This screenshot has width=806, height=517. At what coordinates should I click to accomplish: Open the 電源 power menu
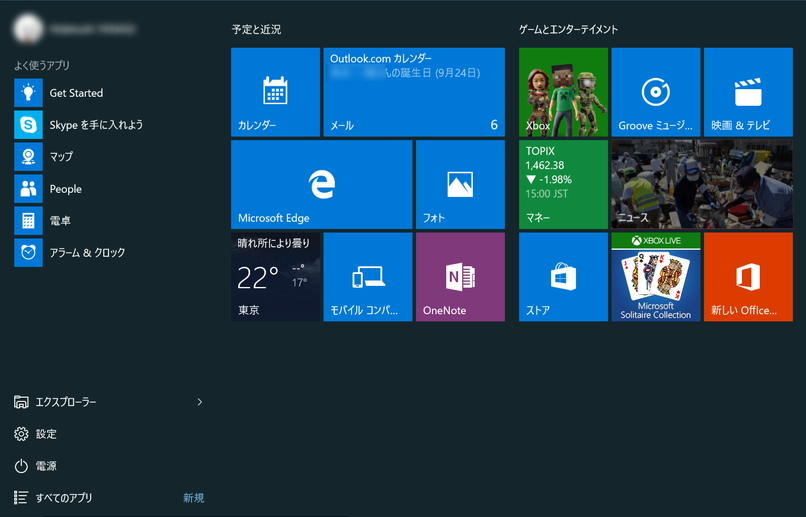pyautogui.click(x=35, y=466)
